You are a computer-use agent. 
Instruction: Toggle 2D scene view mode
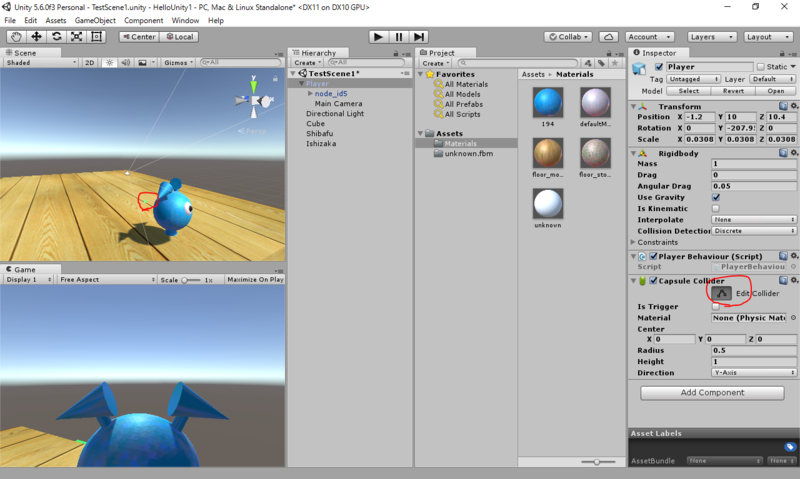(x=89, y=63)
